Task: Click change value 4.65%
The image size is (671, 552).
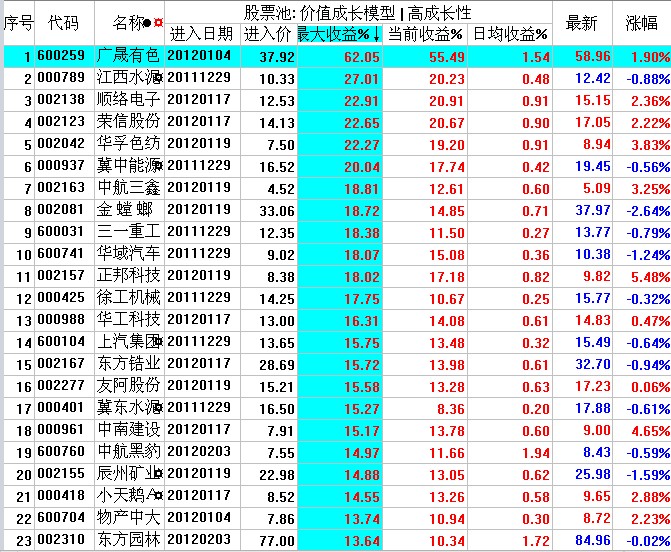Action: [650, 430]
